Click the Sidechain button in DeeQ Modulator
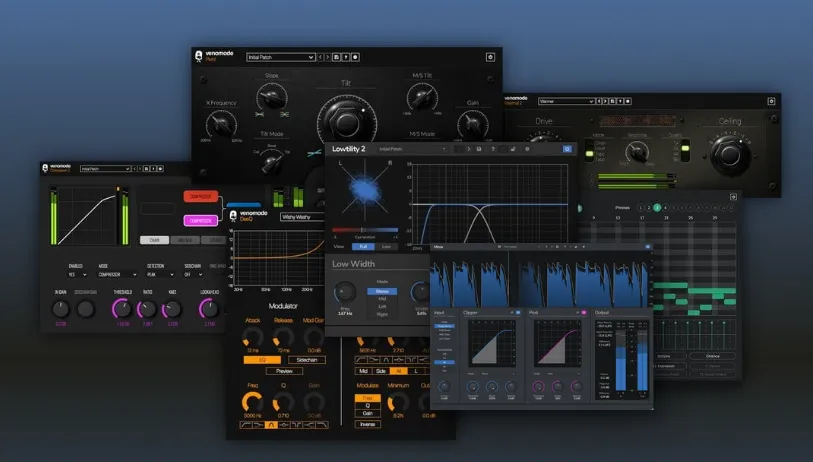813x462 pixels. [306, 360]
